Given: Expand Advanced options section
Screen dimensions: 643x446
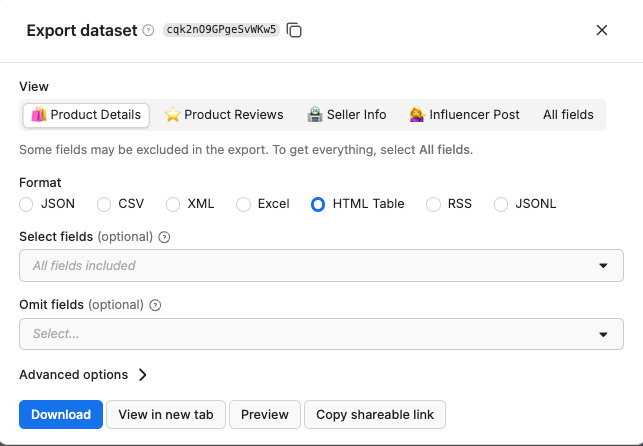Looking at the screenshot, I should [84, 375].
